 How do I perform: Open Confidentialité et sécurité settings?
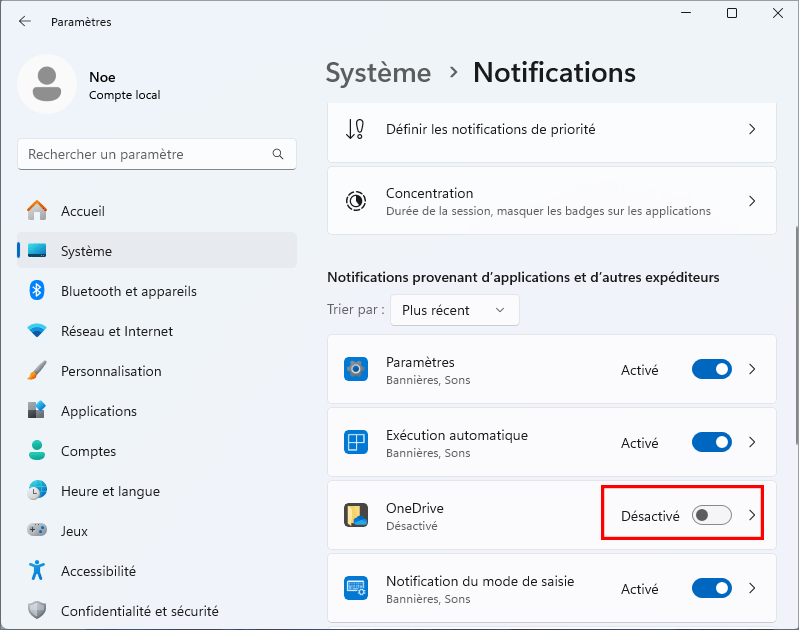pyautogui.click(x=157, y=610)
